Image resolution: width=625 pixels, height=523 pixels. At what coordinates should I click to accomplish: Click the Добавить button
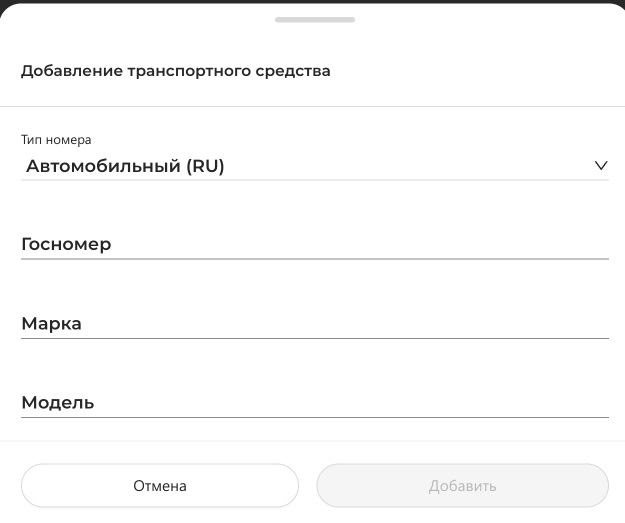pos(462,486)
